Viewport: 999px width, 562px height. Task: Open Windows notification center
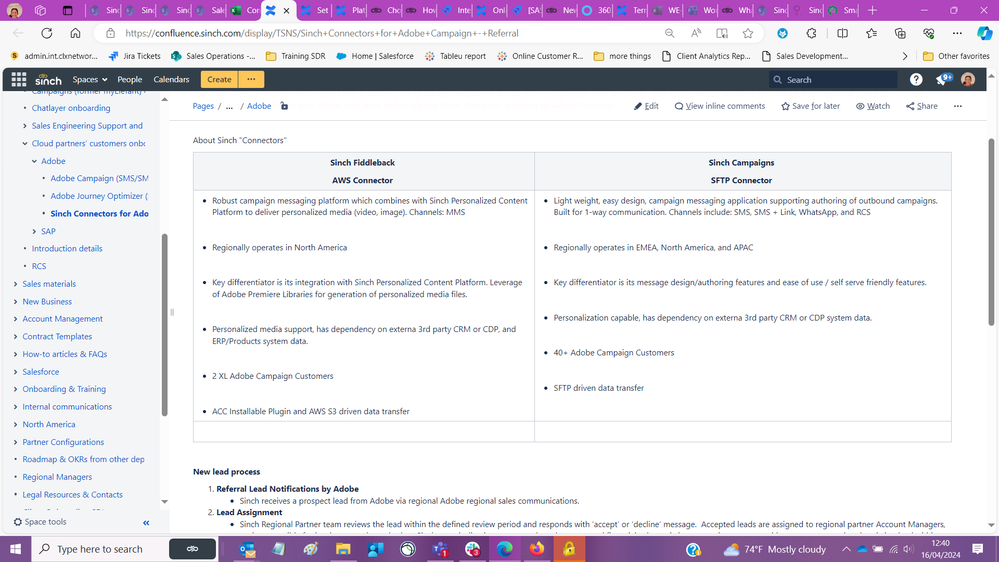[977, 549]
